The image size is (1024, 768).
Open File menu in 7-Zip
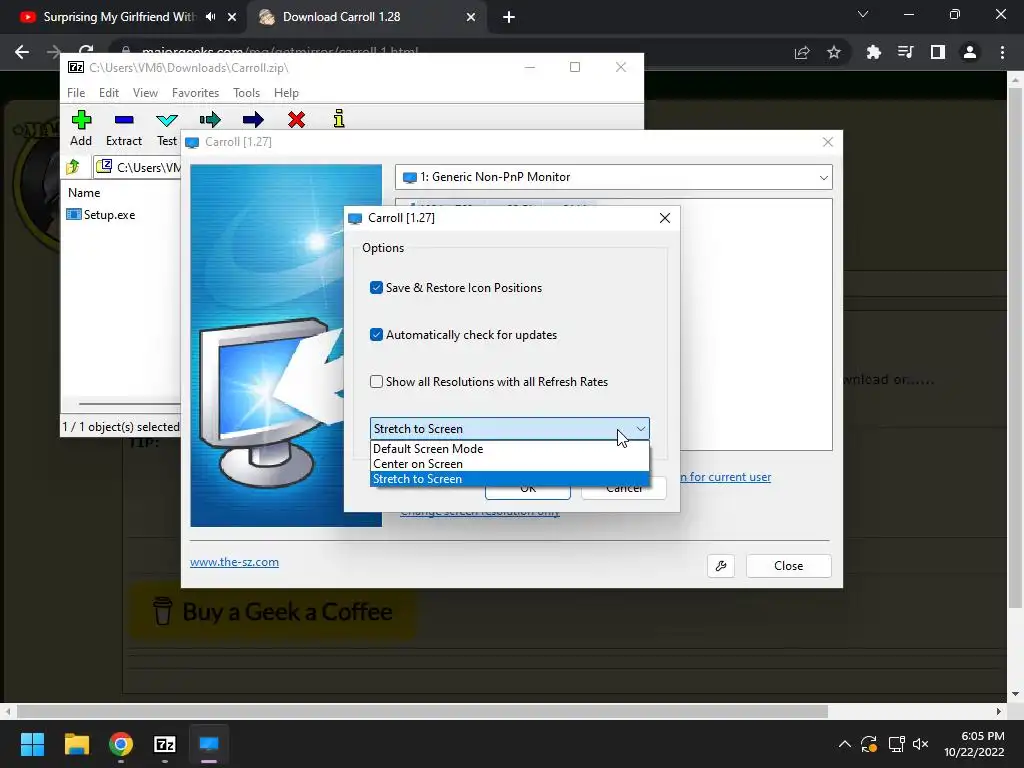point(76,93)
